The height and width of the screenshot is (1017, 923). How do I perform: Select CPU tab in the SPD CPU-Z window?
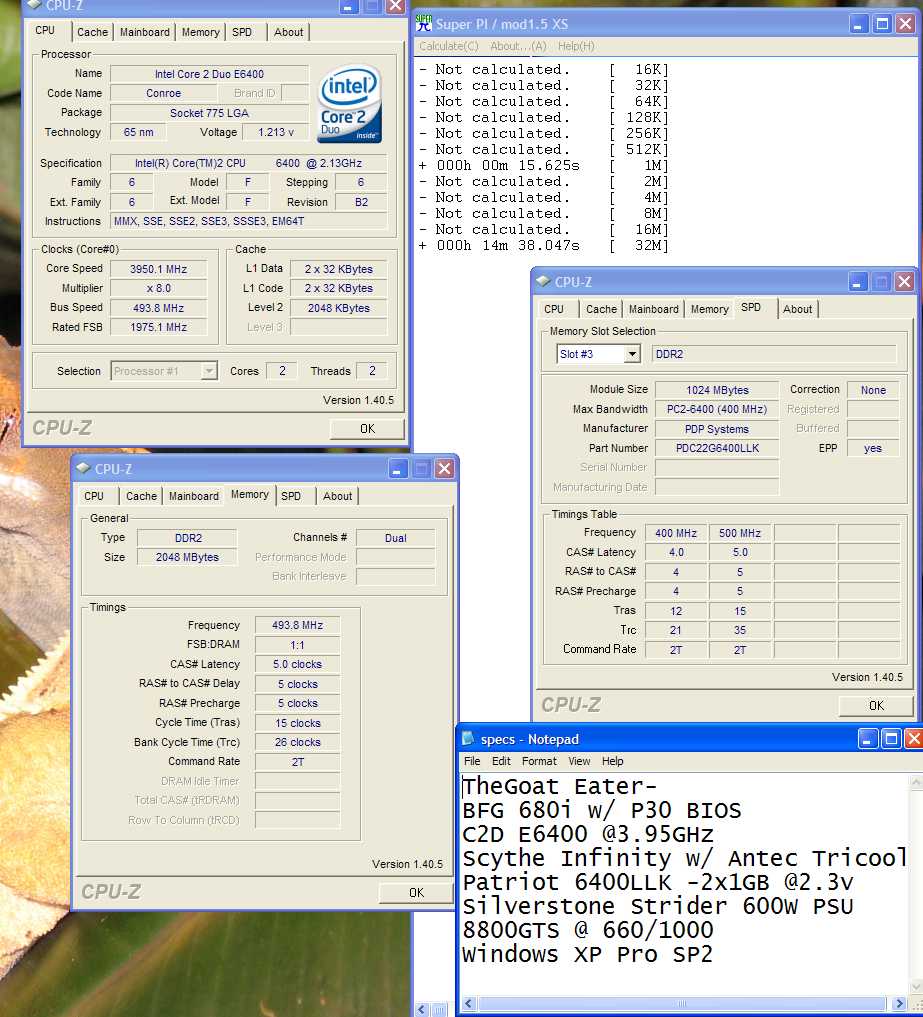point(554,309)
